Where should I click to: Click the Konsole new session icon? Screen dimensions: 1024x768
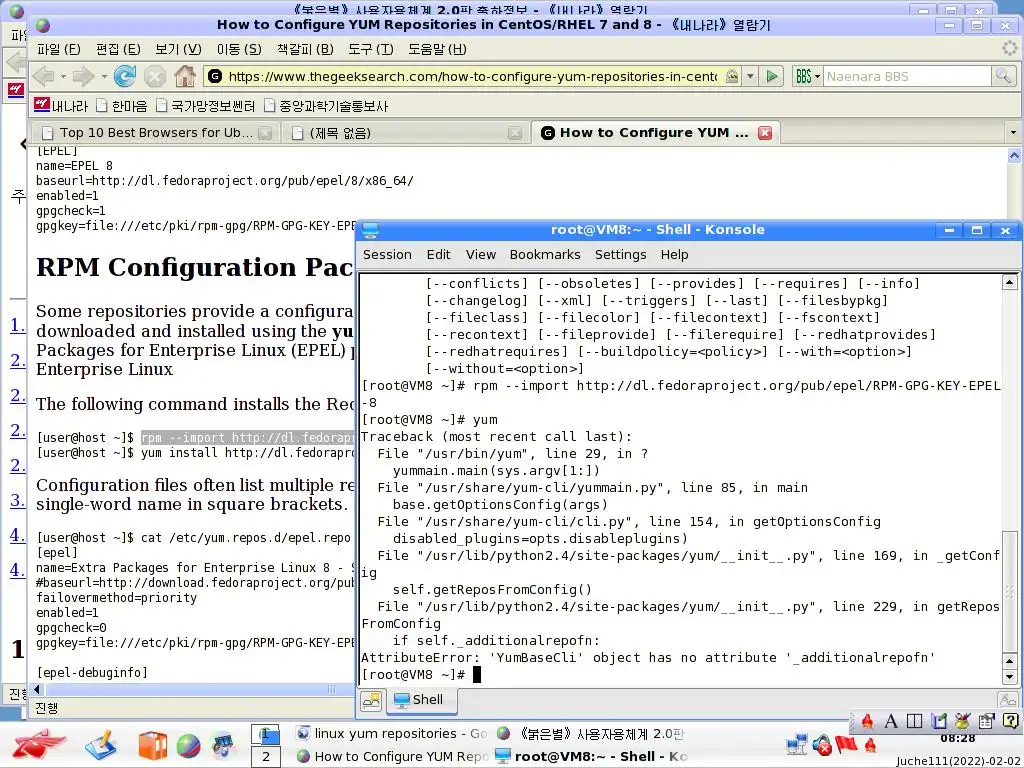[x=372, y=701]
